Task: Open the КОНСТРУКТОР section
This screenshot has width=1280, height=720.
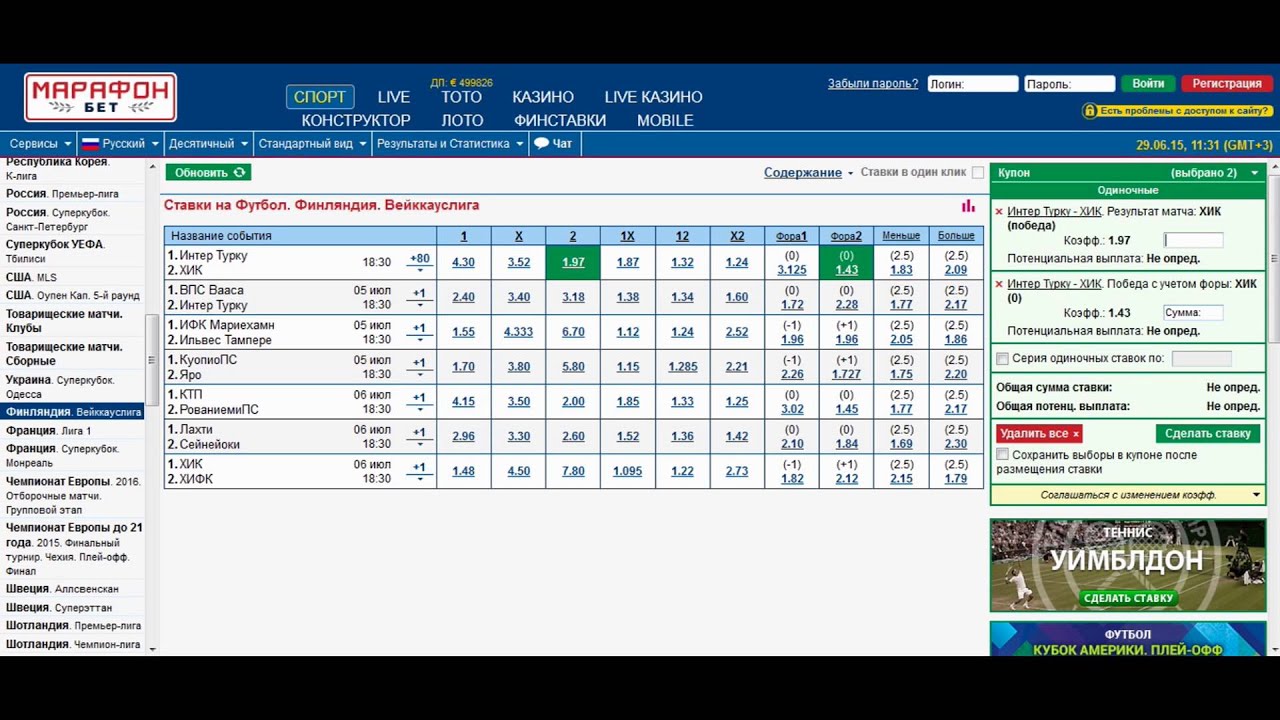Action: [x=356, y=120]
